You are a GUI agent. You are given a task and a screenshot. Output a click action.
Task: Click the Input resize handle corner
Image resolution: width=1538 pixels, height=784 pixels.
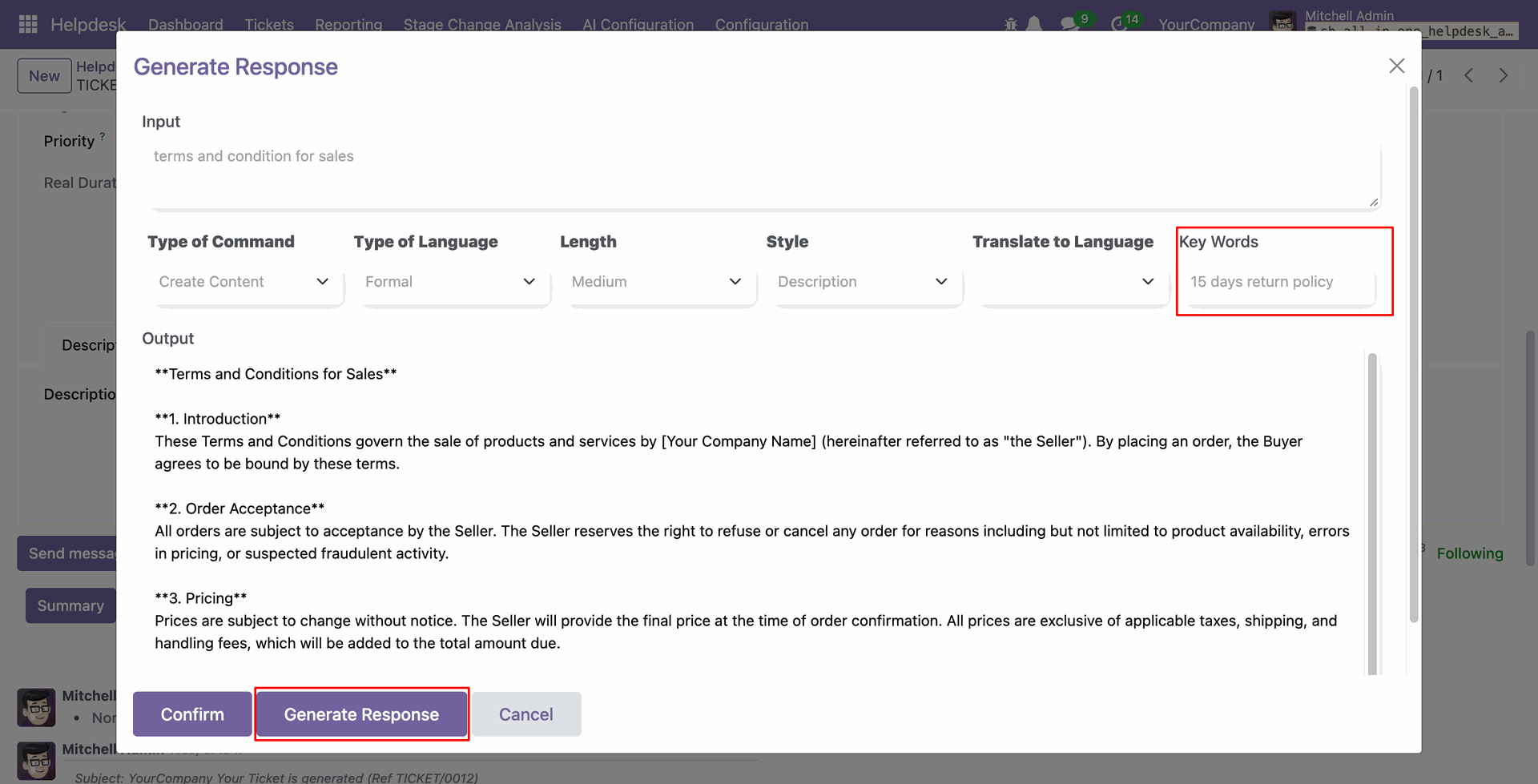coord(1374,202)
